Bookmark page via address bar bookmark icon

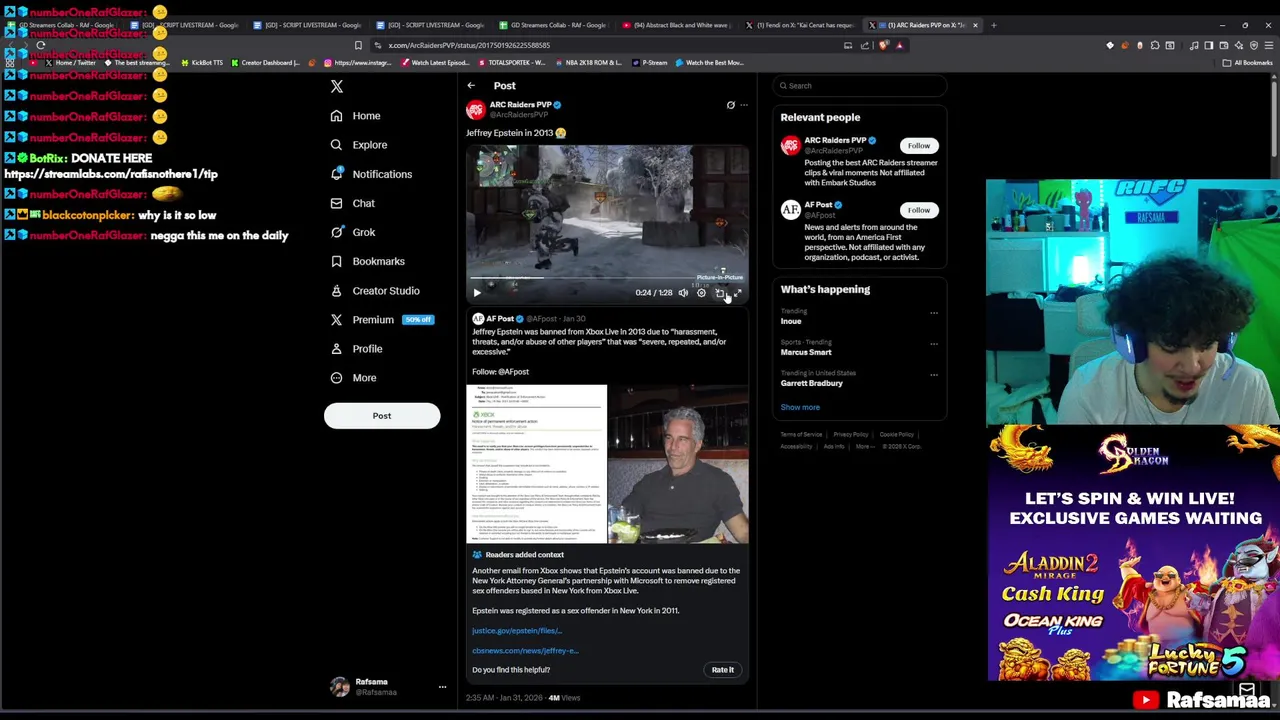click(358, 46)
